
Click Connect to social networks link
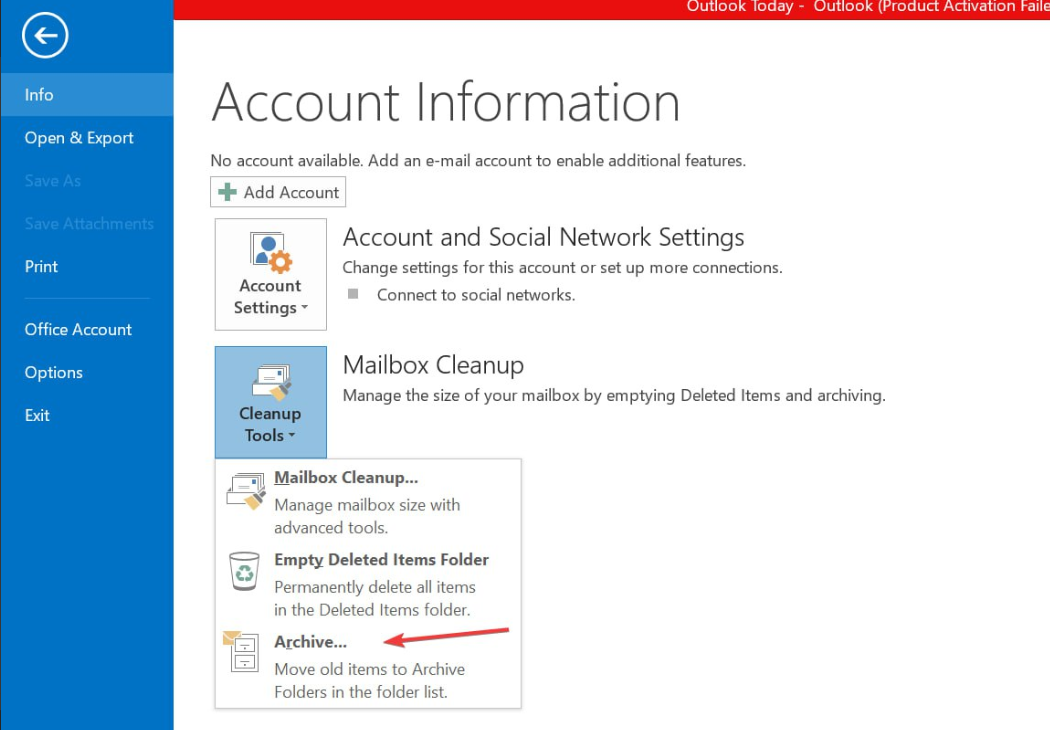pyautogui.click(x=475, y=295)
